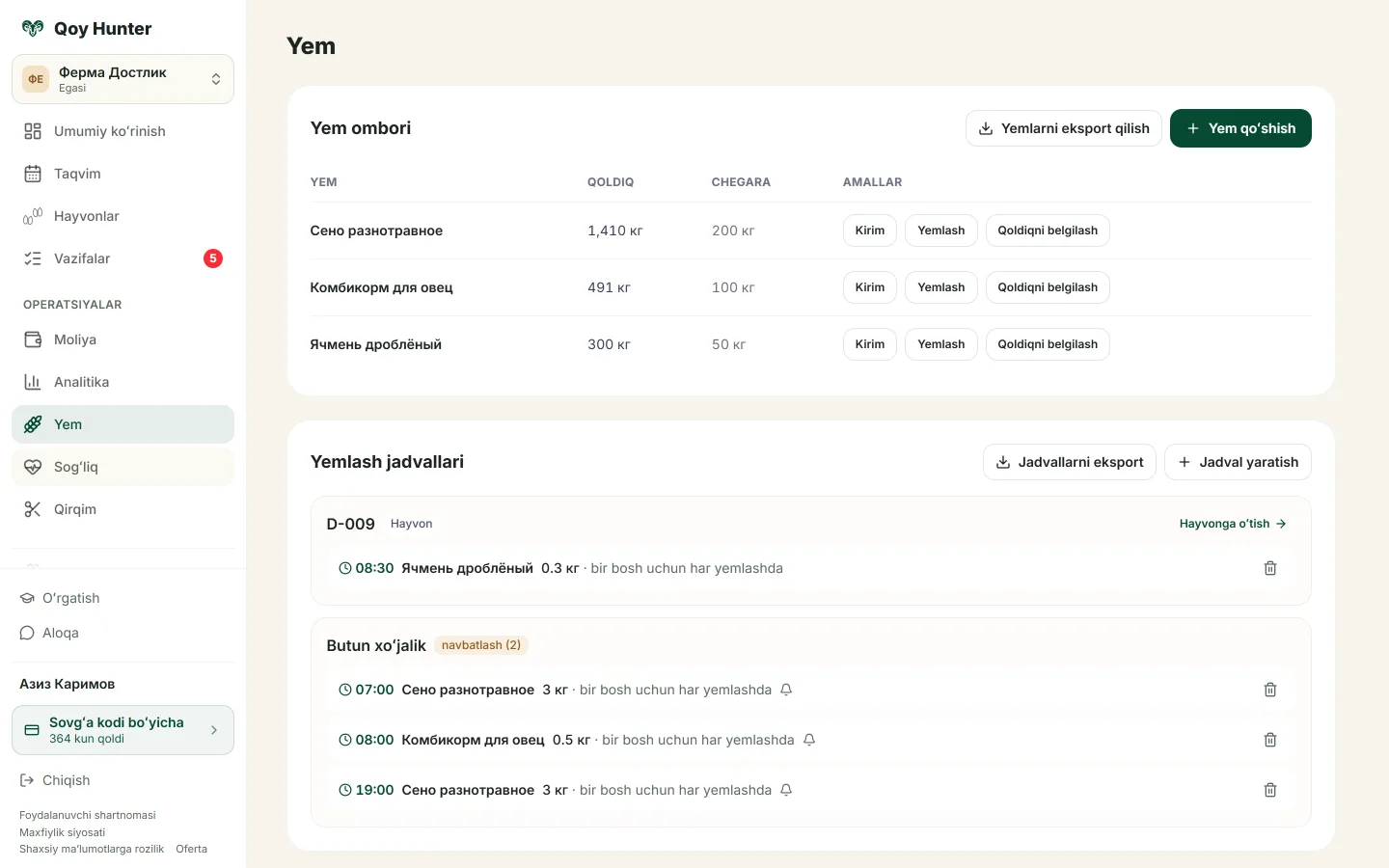Follow the Hayvonga o'tish arrow link

(x=1233, y=524)
